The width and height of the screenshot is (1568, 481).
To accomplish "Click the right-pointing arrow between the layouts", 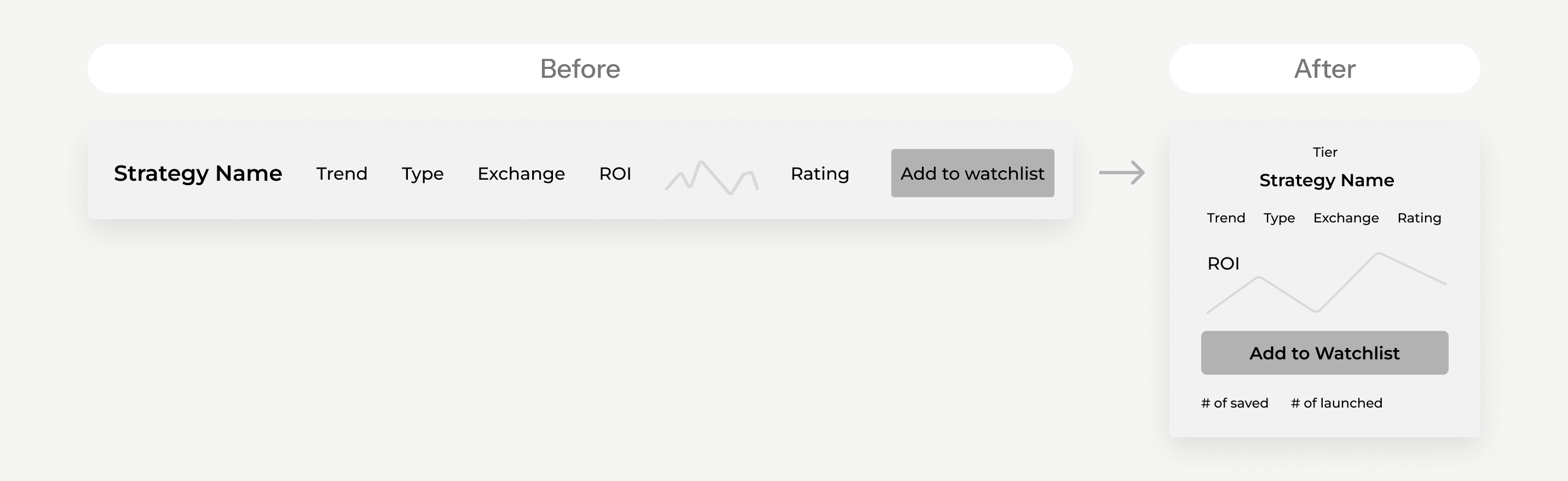I will click(x=1121, y=173).
